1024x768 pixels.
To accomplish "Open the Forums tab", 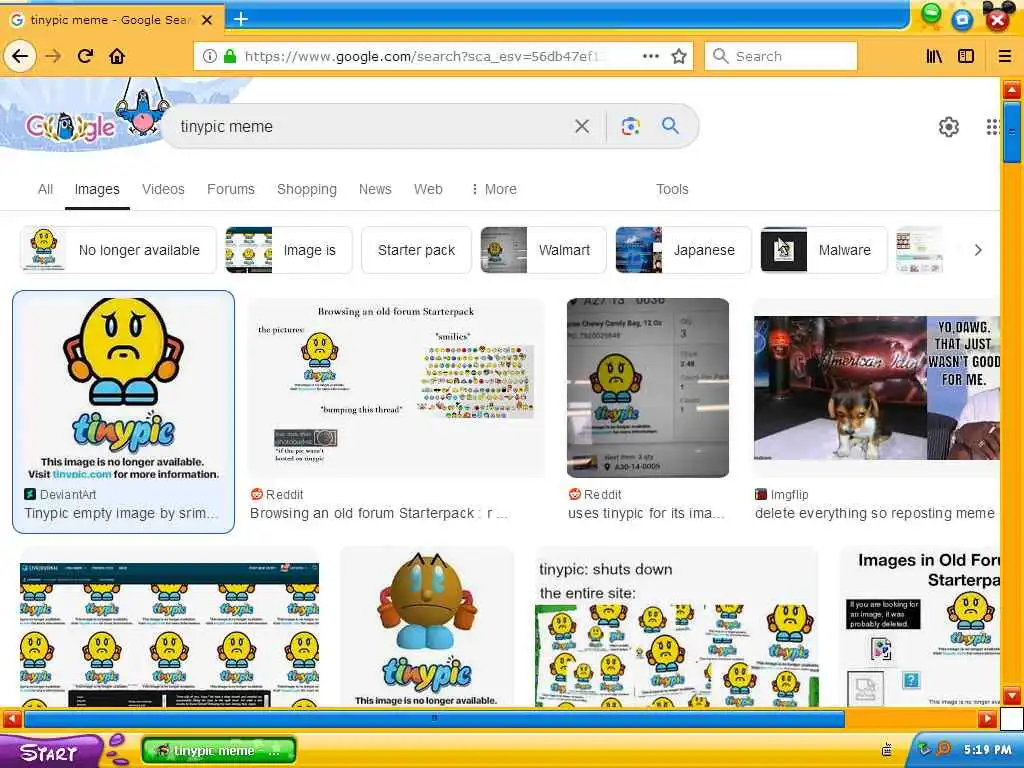I will click(x=231, y=189).
